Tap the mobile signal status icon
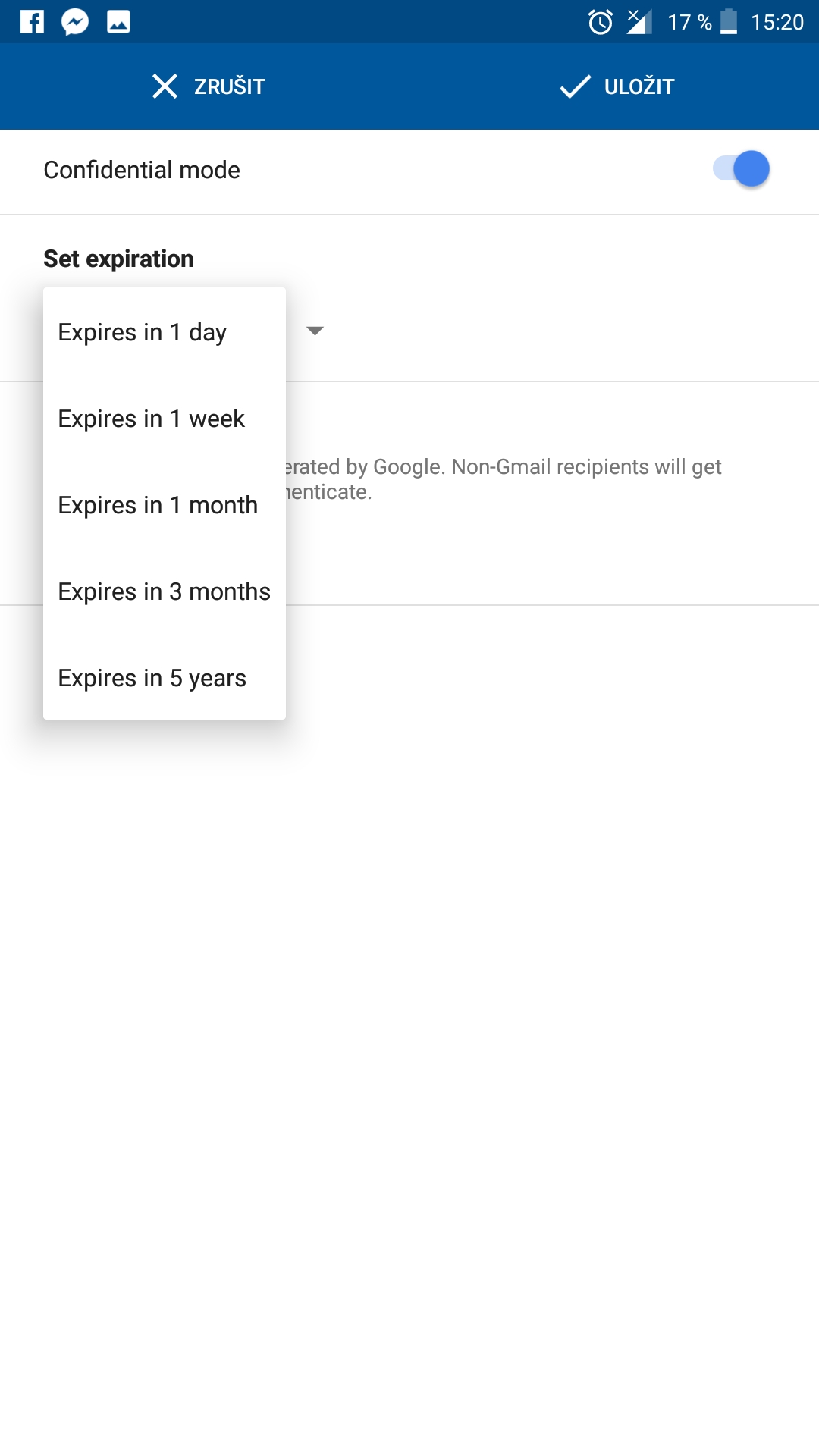The image size is (819, 1456). tap(639, 22)
